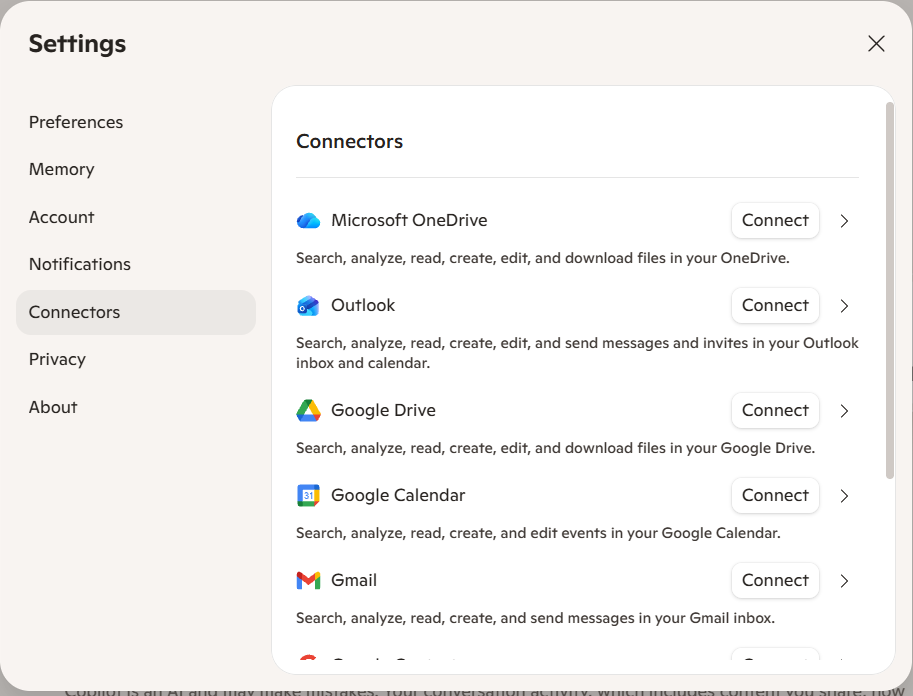The image size is (913, 696).
Task: Click the Gmail connector name
Action: 354,581
